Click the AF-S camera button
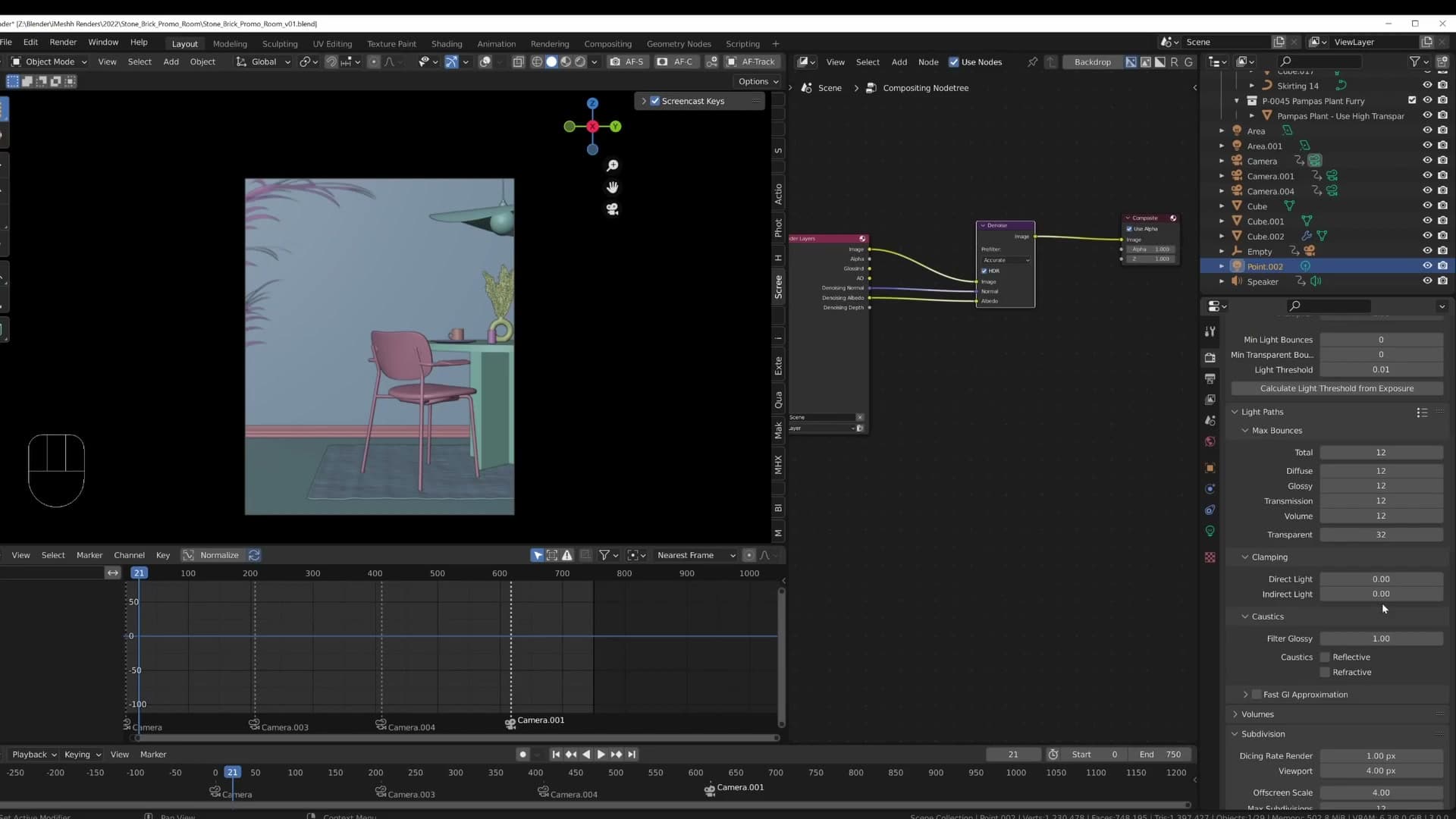The height and width of the screenshot is (819, 1456). pyautogui.click(x=627, y=61)
